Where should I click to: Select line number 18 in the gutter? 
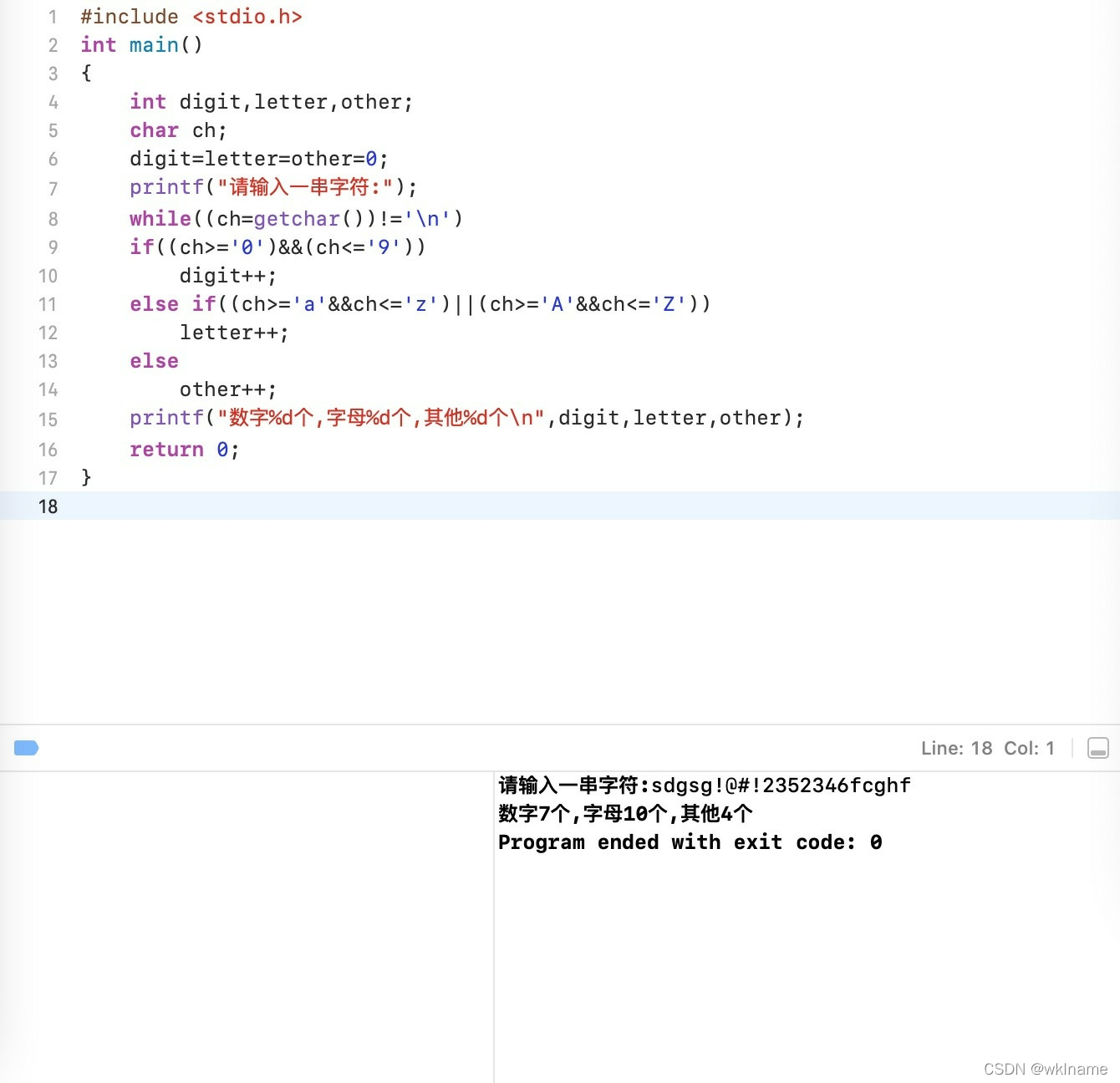pos(48,506)
